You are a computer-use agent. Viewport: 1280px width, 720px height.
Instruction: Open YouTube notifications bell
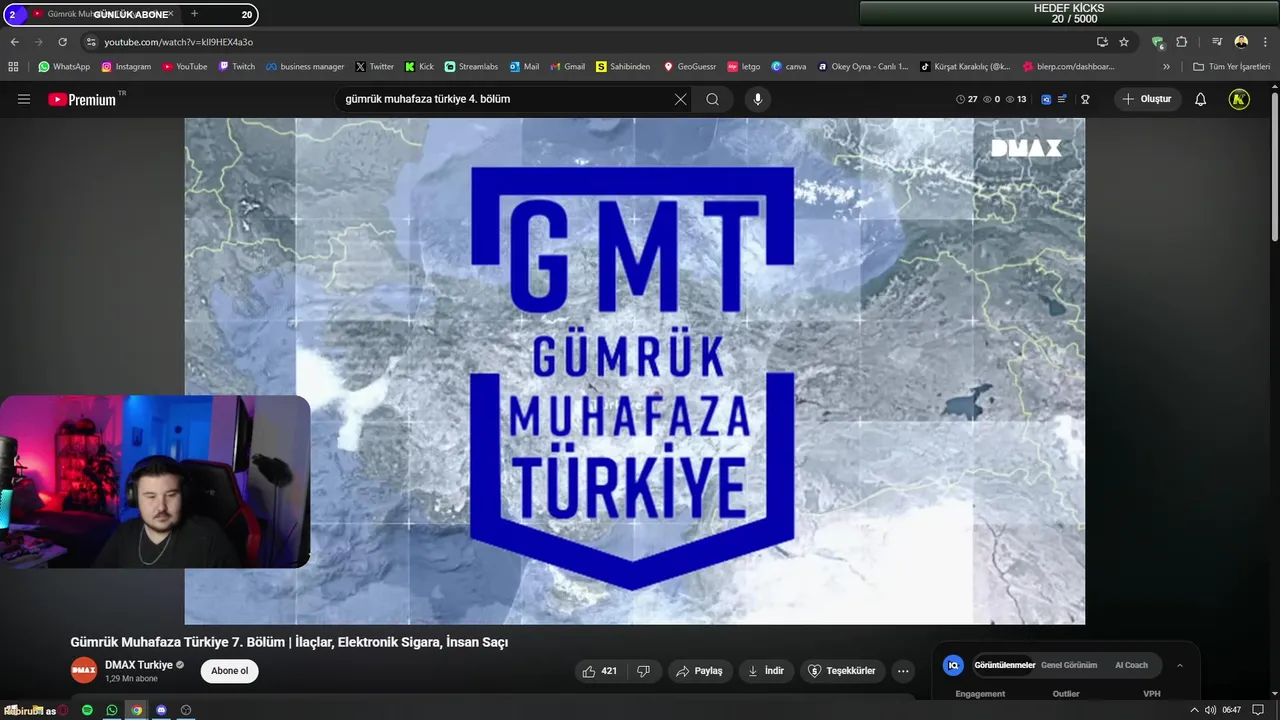(1200, 99)
